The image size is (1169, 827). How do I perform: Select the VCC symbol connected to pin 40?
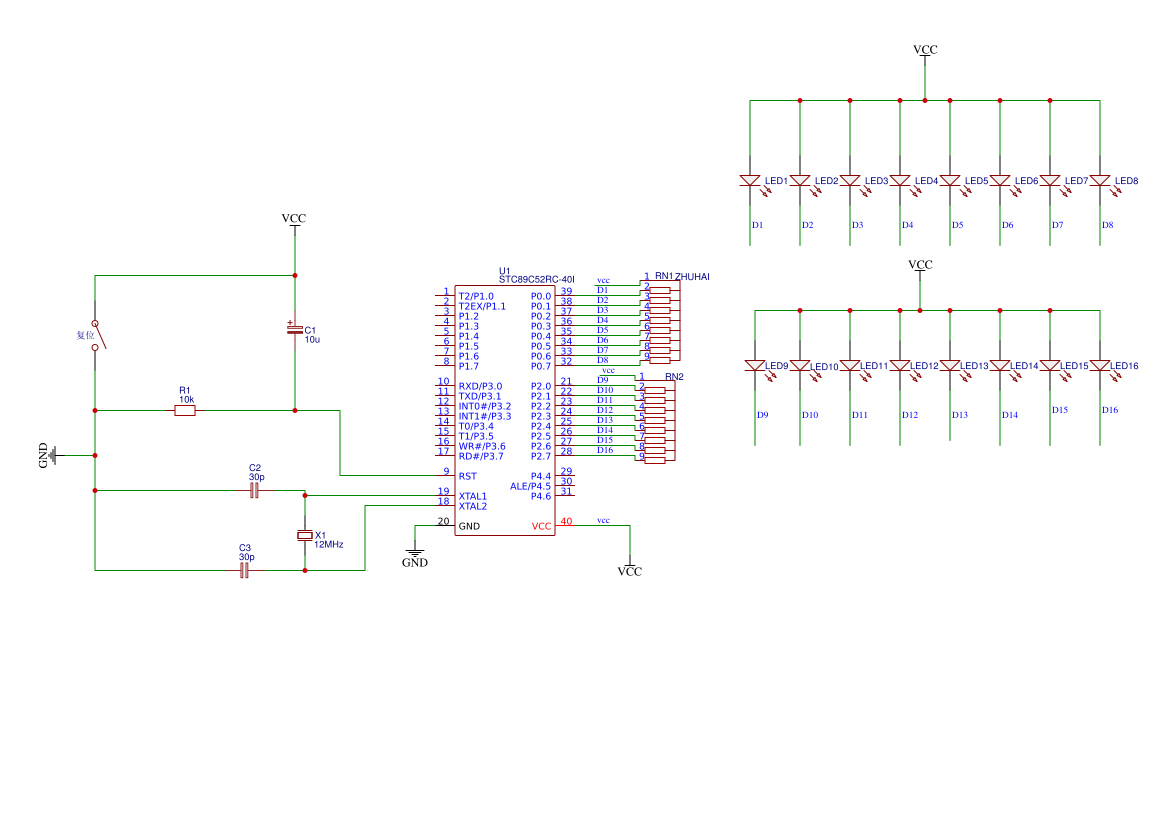click(x=629, y=568)
